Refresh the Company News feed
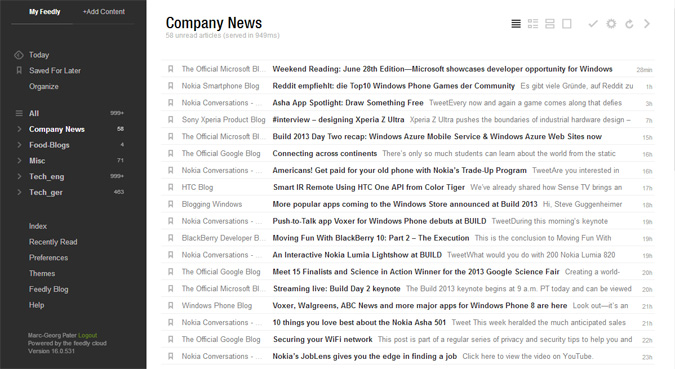 tap(629, 24)
